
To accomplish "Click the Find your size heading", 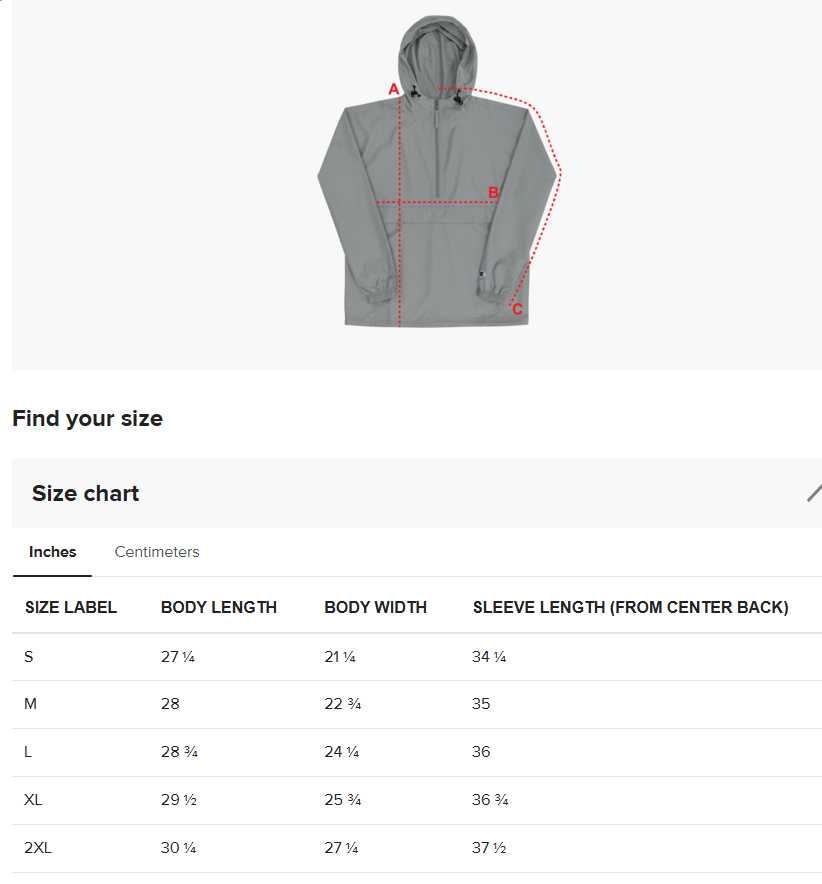I will click(87, 419).
